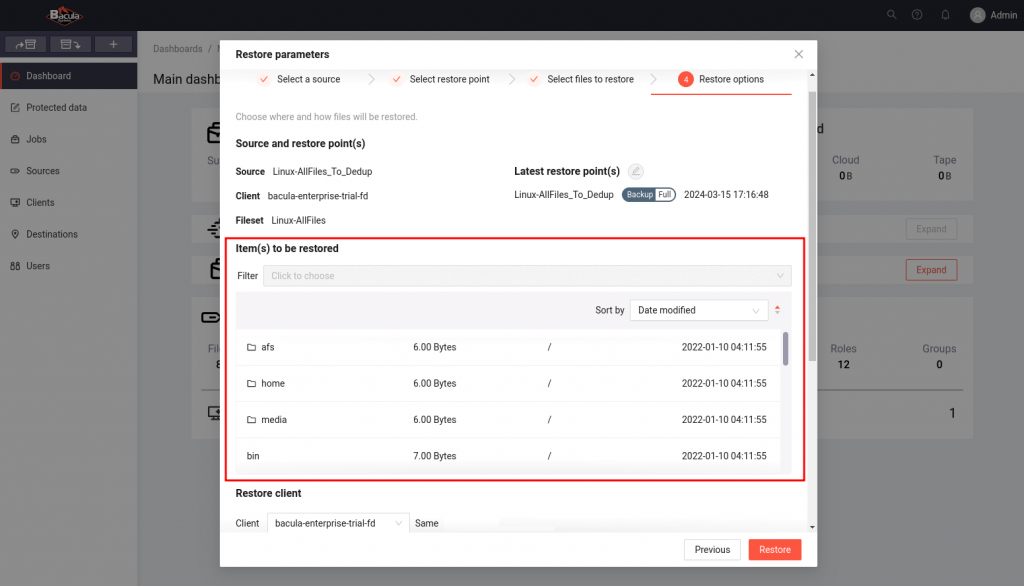The image size is (1024, 586).
Task: Open the search icon in top bar
Action: pyautogui.click(x=892, y=15)
